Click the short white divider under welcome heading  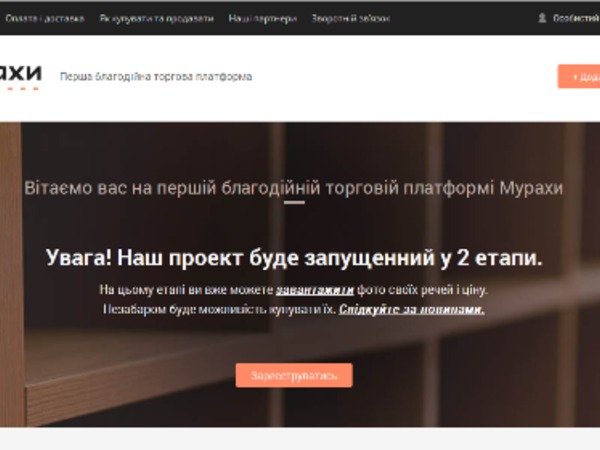[293, 203]
